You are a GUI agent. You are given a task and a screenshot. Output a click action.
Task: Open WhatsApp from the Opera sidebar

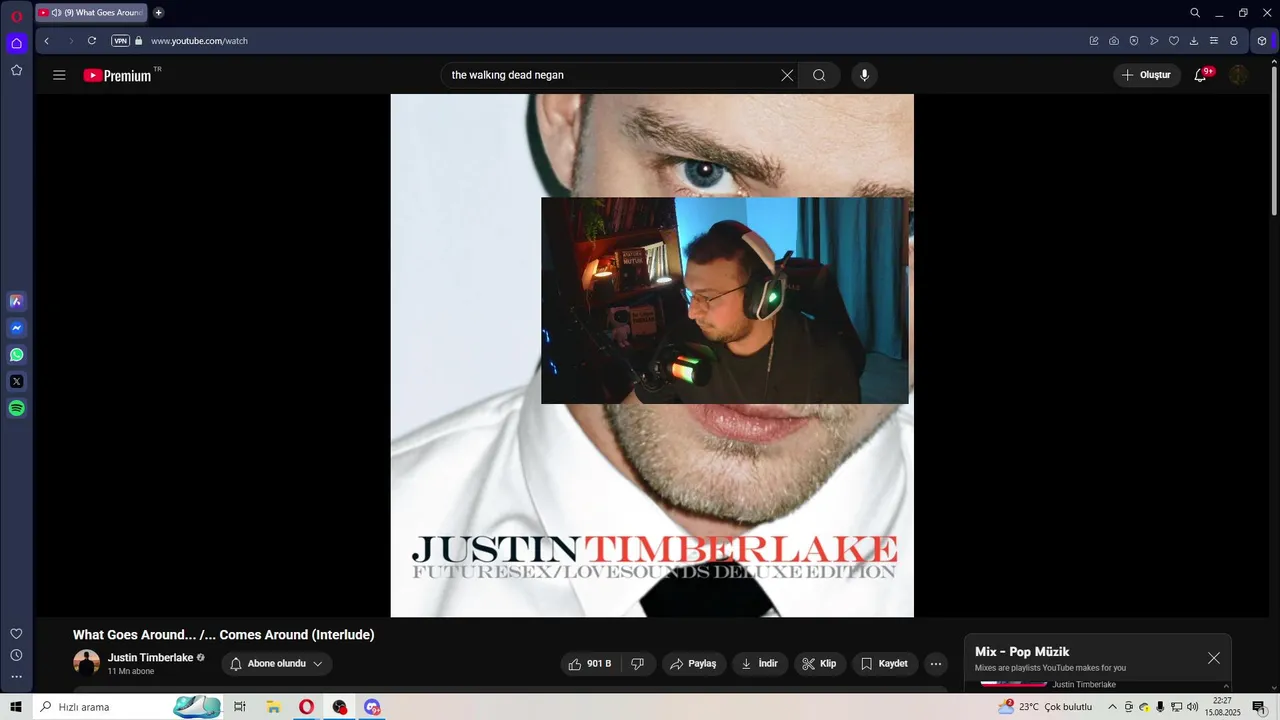[x=16, y=355]
